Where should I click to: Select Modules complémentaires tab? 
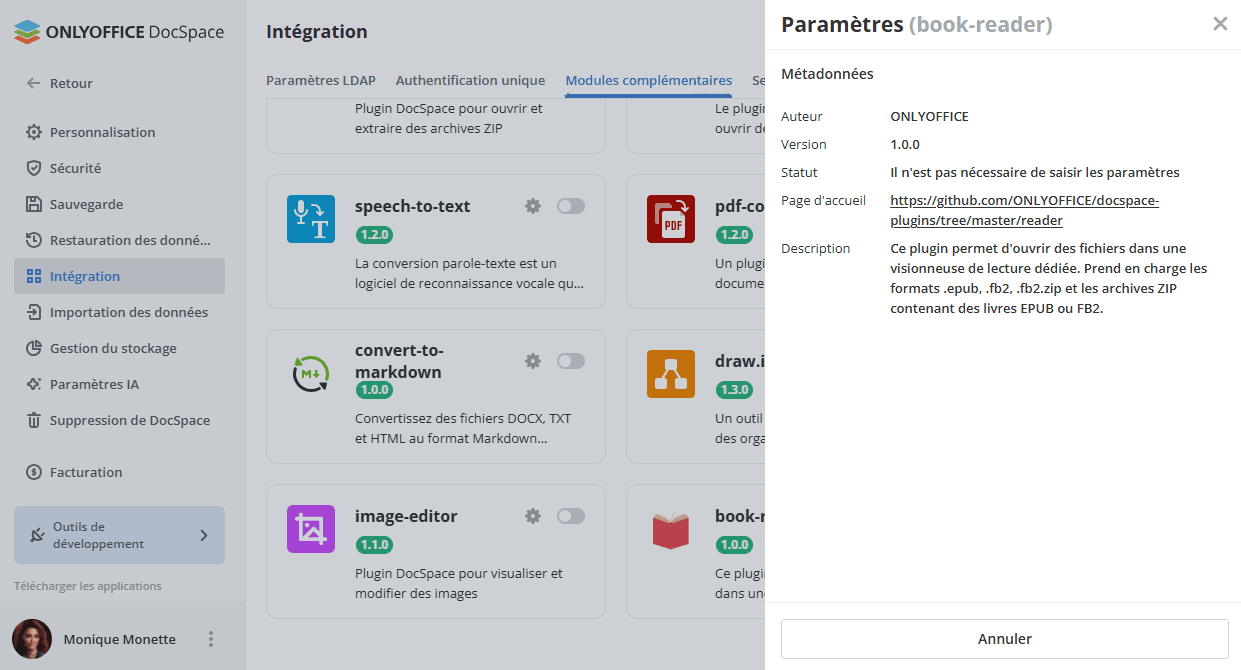pos(649,80)
